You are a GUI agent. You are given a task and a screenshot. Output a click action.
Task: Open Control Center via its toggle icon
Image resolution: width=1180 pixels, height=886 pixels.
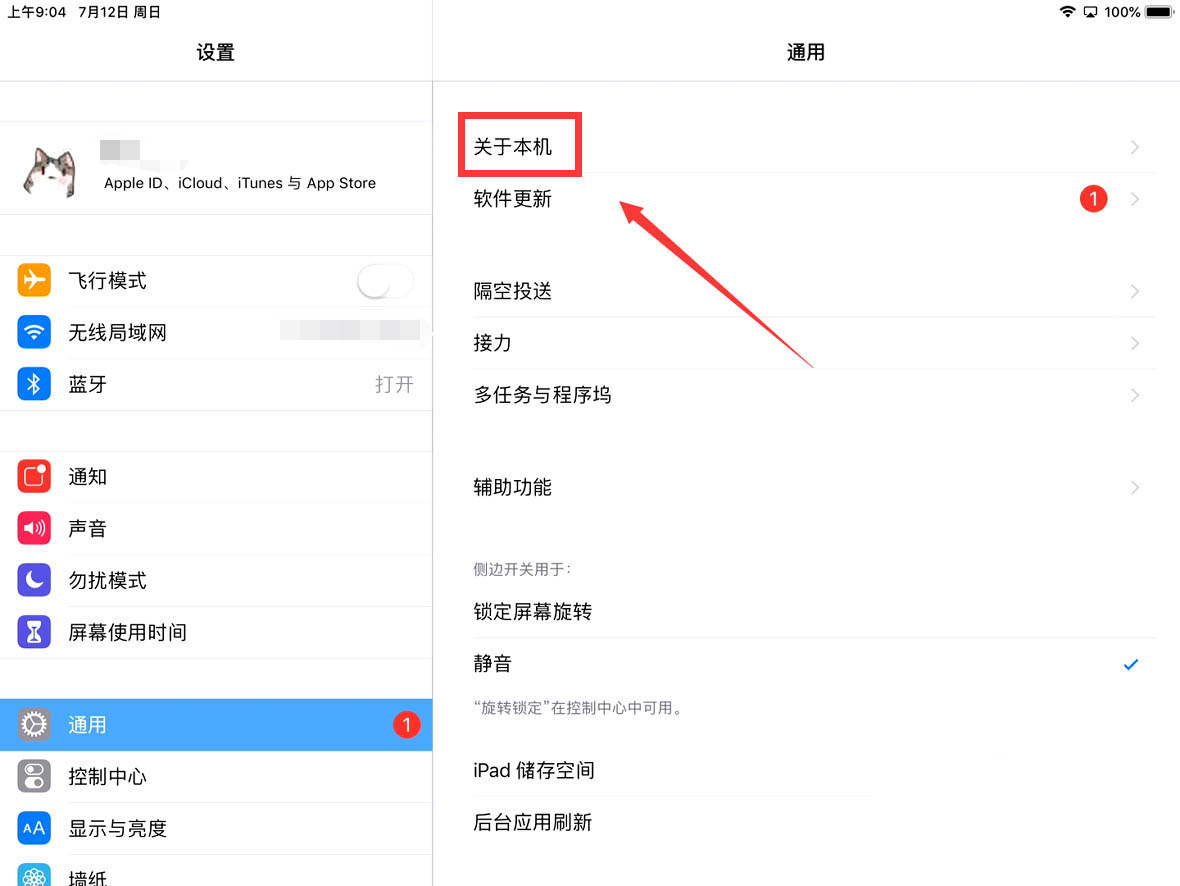(x=34, y=777)
